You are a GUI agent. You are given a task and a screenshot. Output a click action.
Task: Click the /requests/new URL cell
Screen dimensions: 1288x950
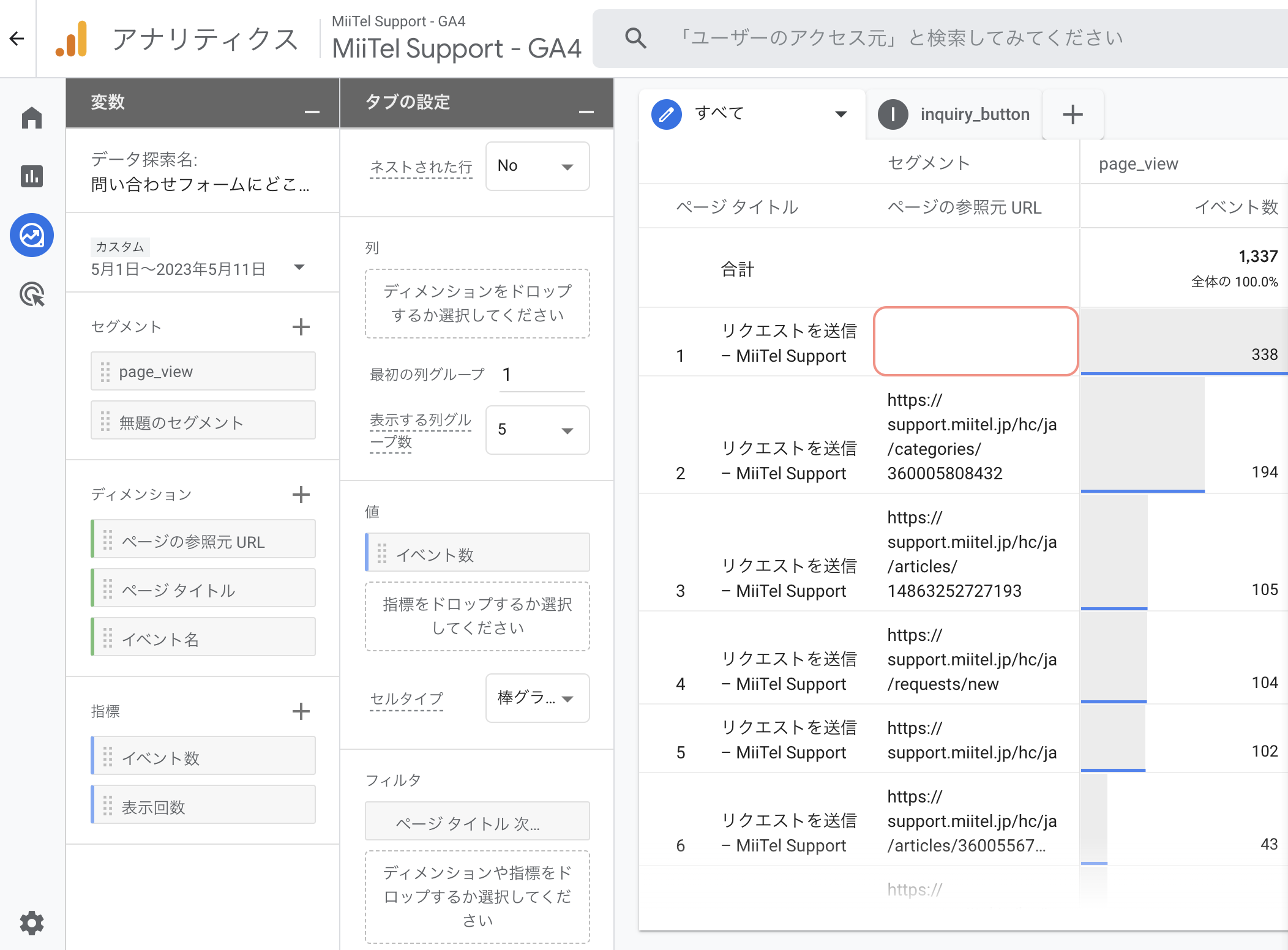pyautogui.click(x=972, y=659)
